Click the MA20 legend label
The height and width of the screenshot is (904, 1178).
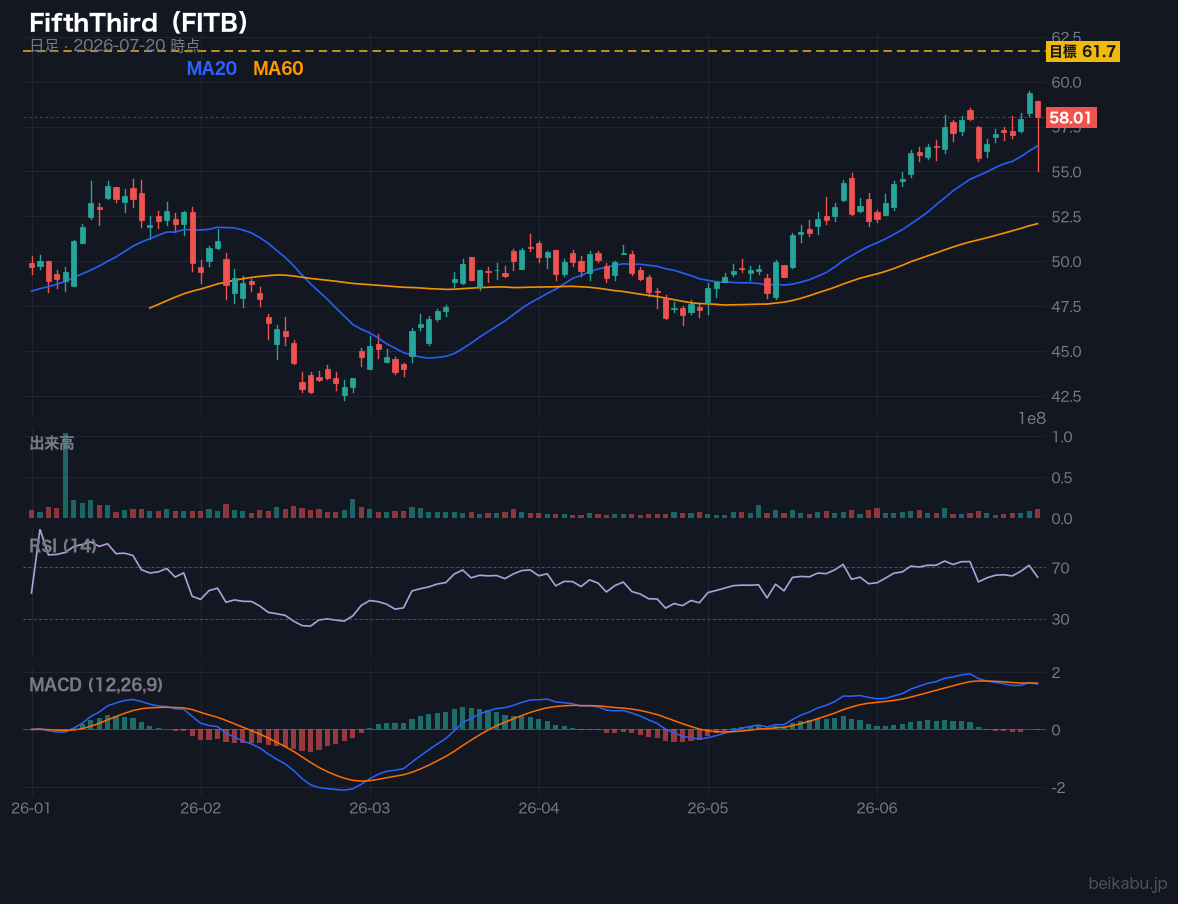211,68
